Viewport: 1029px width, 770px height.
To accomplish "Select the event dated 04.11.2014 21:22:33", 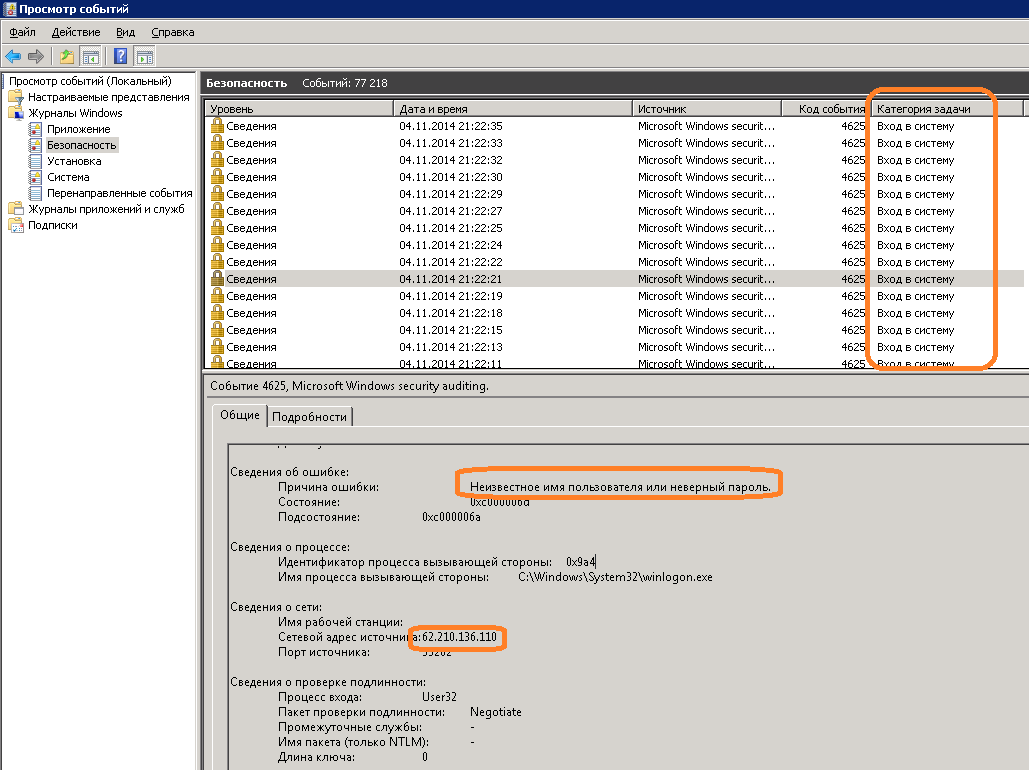I will pos(614,142).
